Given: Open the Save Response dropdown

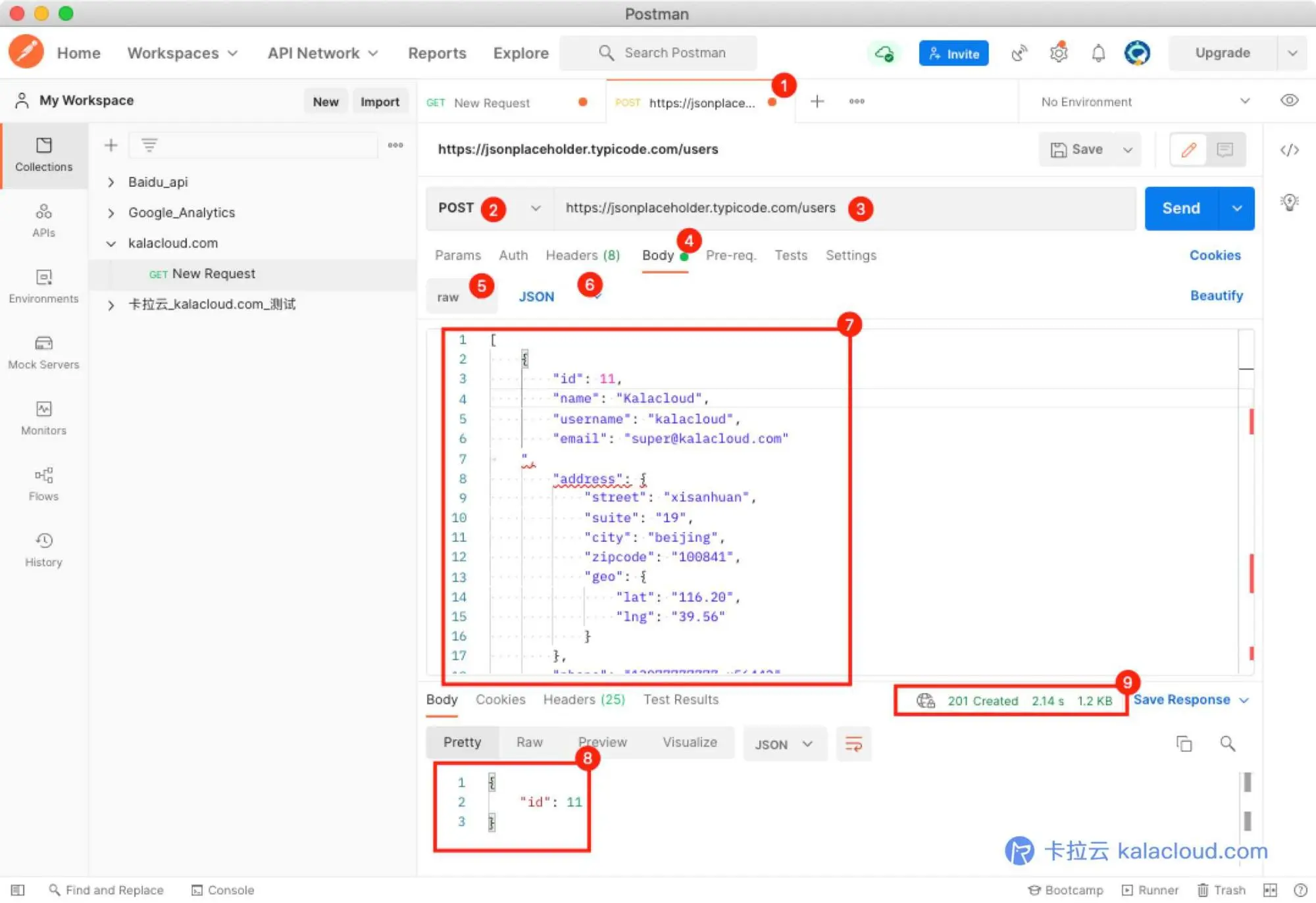Looking at the screenshot, I should pyautogui.click(x=1191, y=700).
